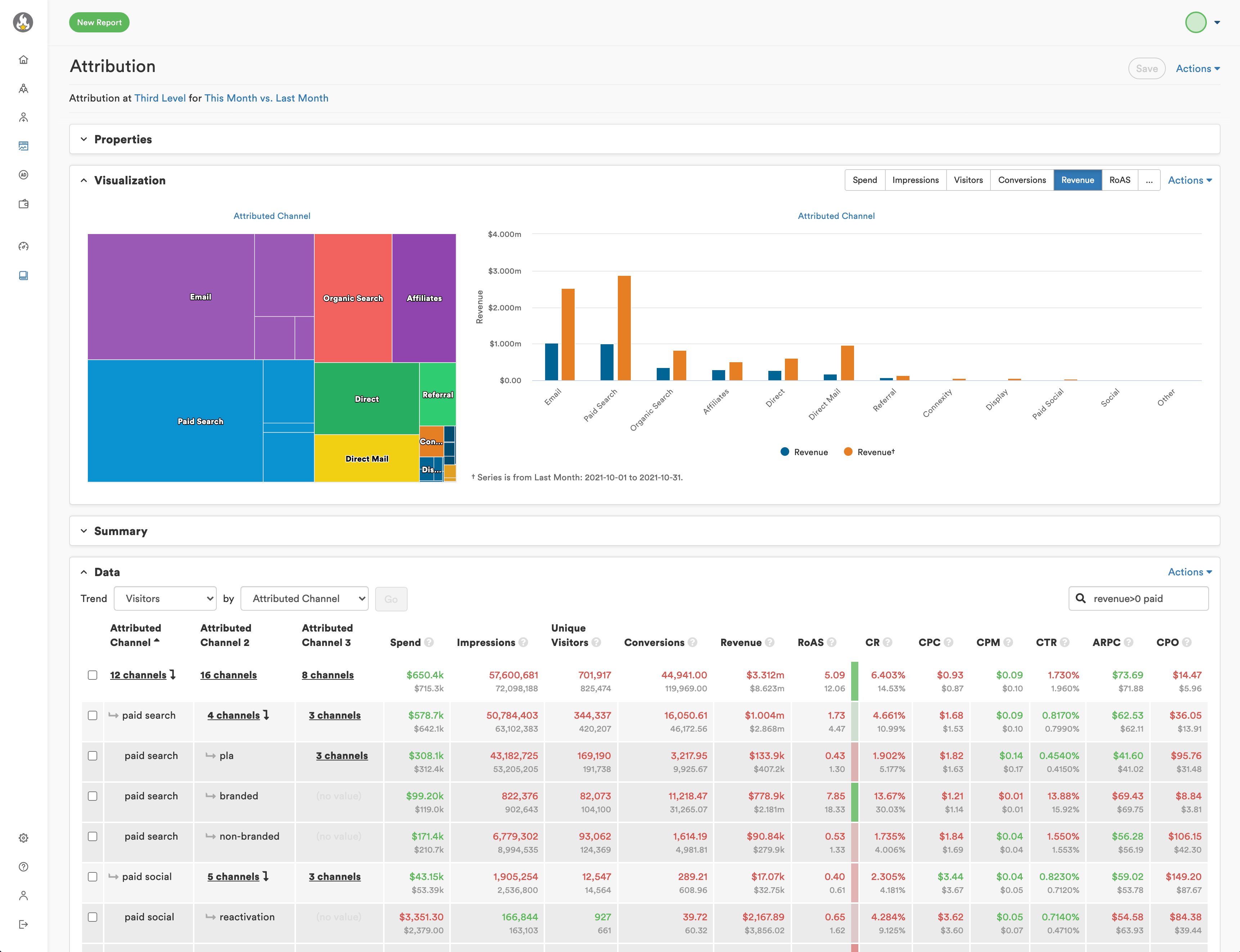Tick the checkbox on the branded paid search row
This screenshot has width=1240, height=952.
click(x=93, y=796)
